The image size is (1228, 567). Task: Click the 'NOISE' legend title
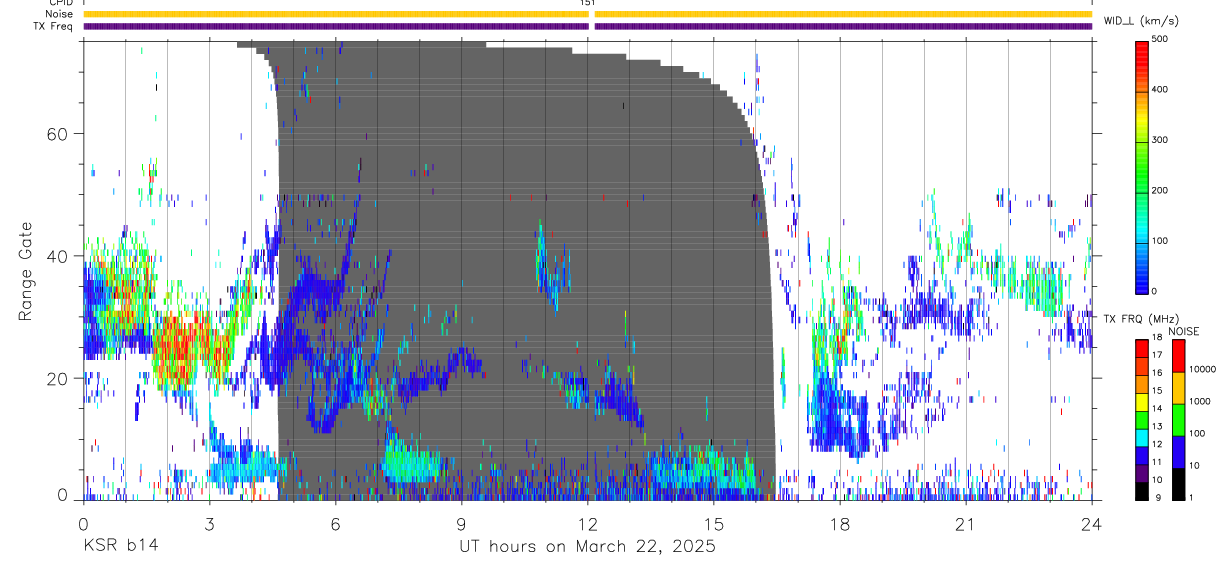pos(1185,331)
